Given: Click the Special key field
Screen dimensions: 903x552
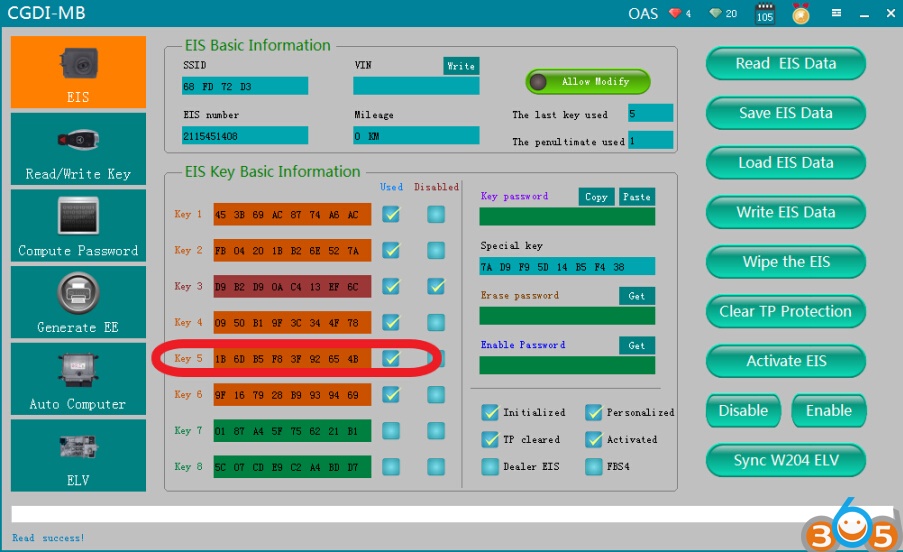Looking at the screenshot, I should click(x=567, y=267).
